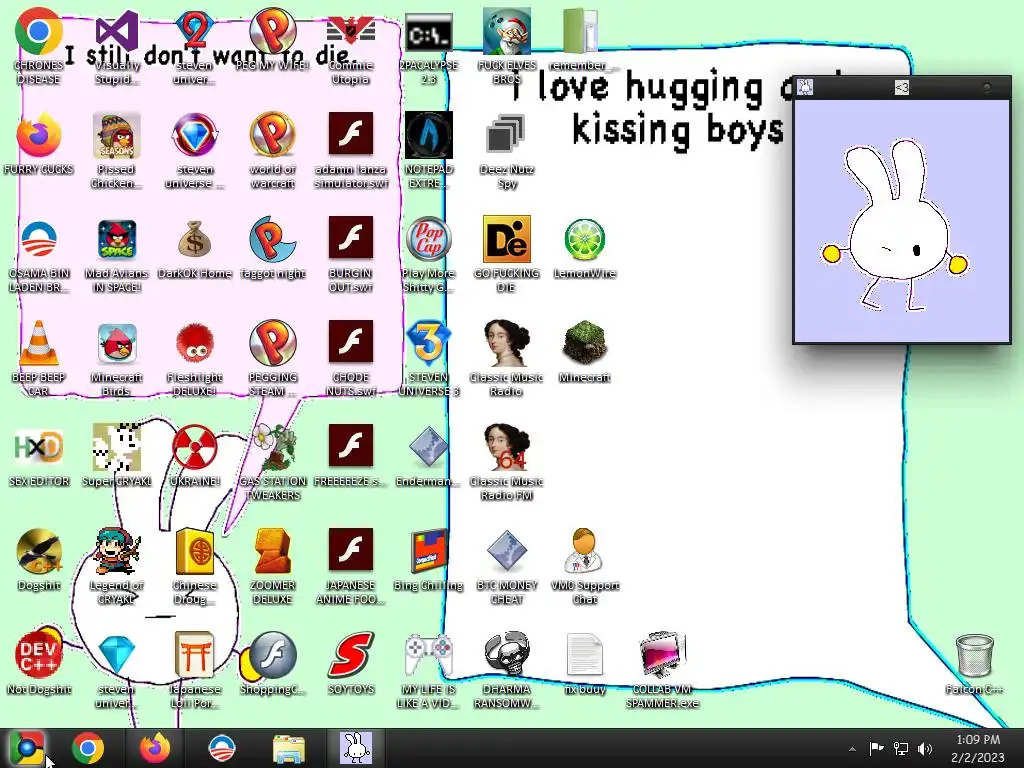Viewport: 1024px width, 768px height.
Task: Show hidden system tray icons
Action: tap(852, 749)
